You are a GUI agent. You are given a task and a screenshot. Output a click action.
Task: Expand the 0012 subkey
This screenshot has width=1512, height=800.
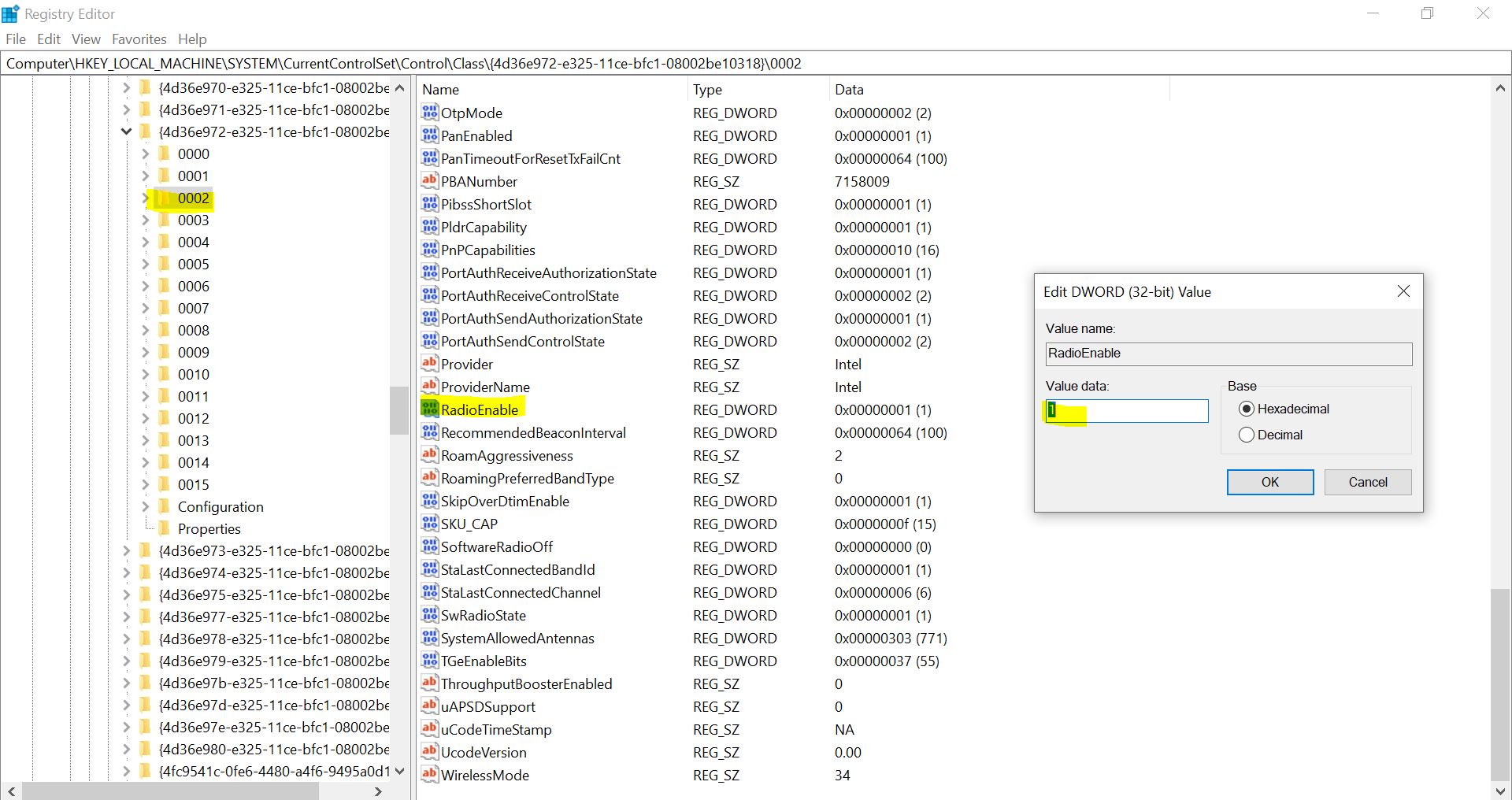click(x=145, y=418)
